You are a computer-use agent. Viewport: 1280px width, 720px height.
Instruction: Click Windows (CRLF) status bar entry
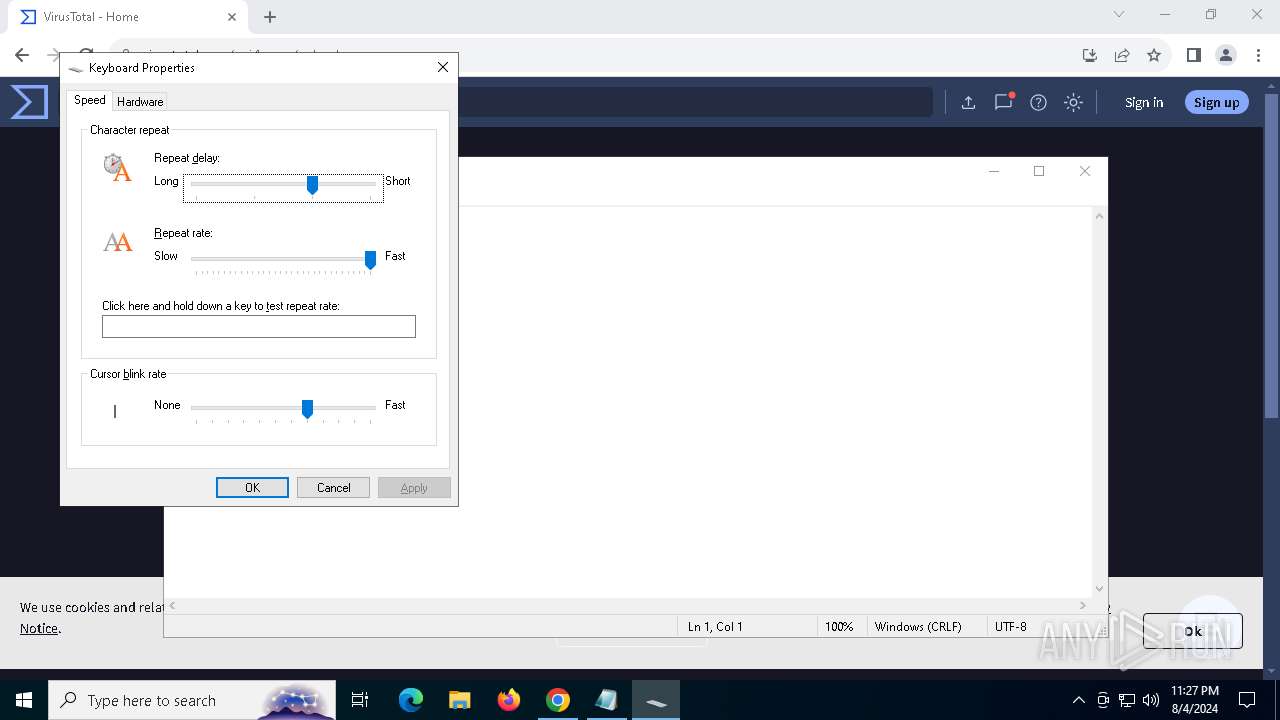918,627
